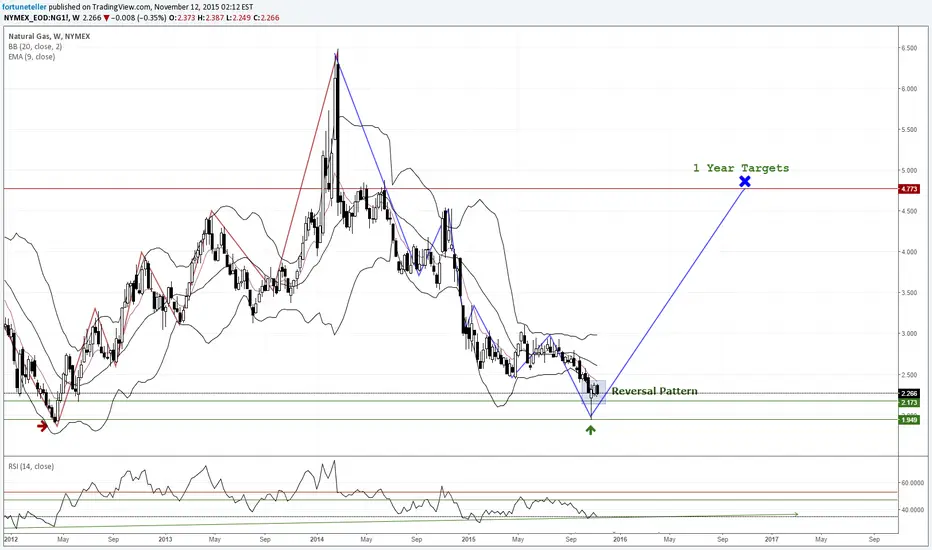Image resolution: width=932 pixels, height=550 pixels.
Task: Click the 2017 label on time axis
Action: 772,539
